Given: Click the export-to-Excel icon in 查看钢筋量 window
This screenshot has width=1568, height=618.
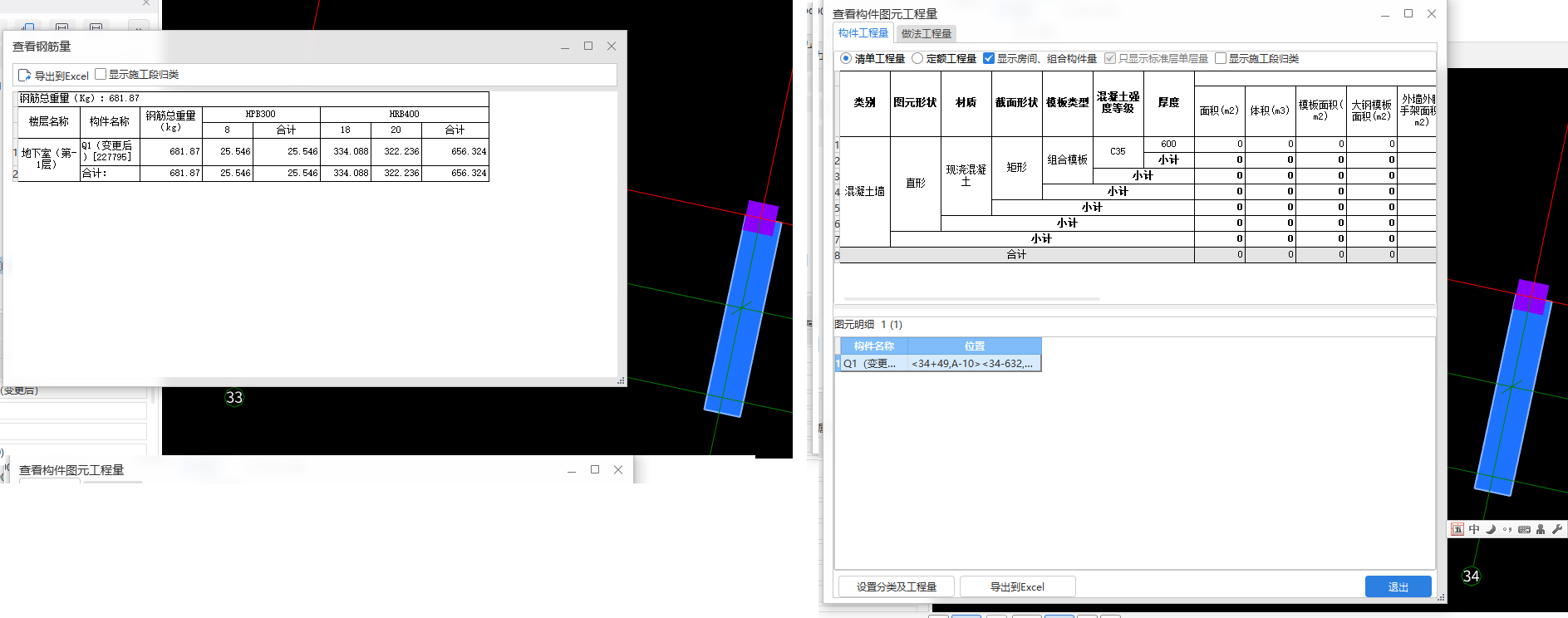Looking at the screenshot, I should click(24, 75).
